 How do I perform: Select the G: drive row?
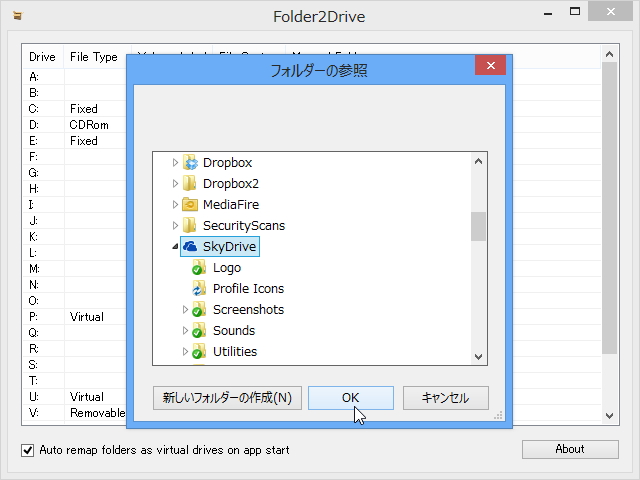[74, 173]
